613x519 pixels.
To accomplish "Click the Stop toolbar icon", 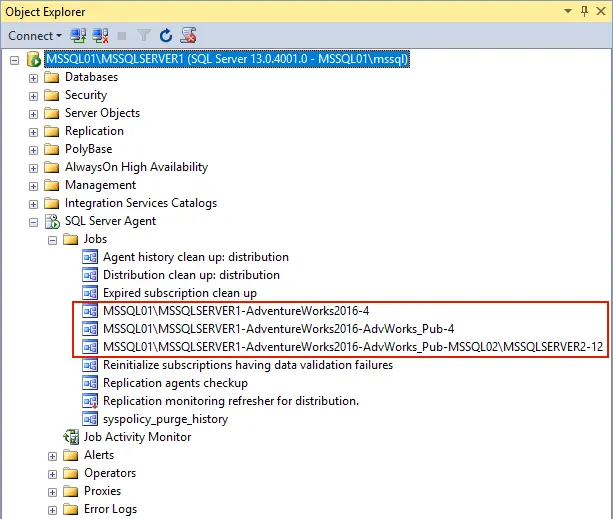I will point(122,36).
